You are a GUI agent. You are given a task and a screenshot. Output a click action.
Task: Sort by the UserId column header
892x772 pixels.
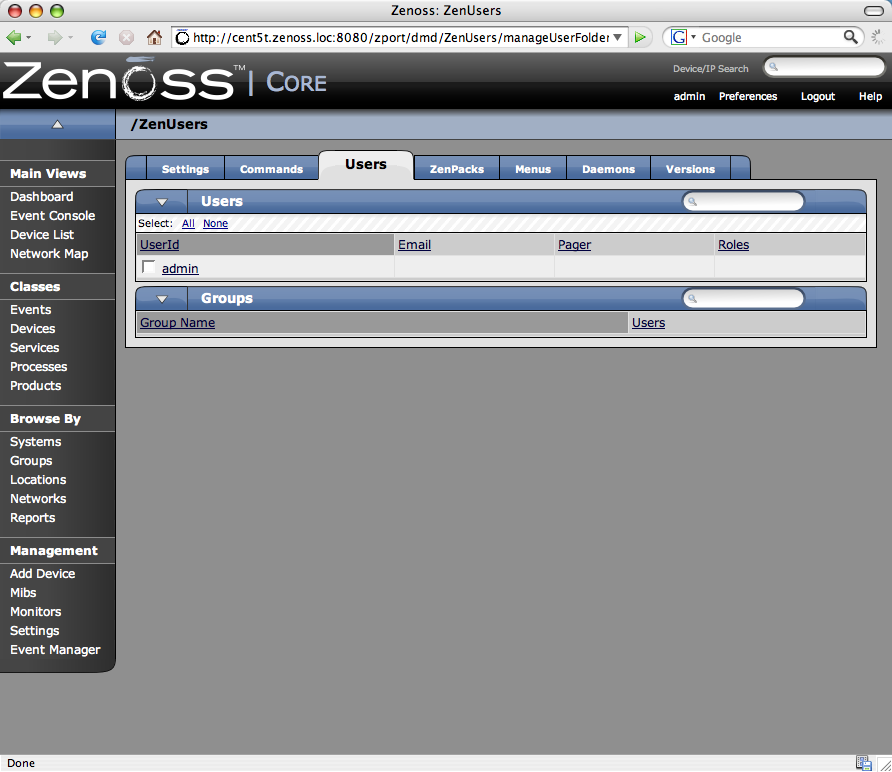[x=159, y=245]
